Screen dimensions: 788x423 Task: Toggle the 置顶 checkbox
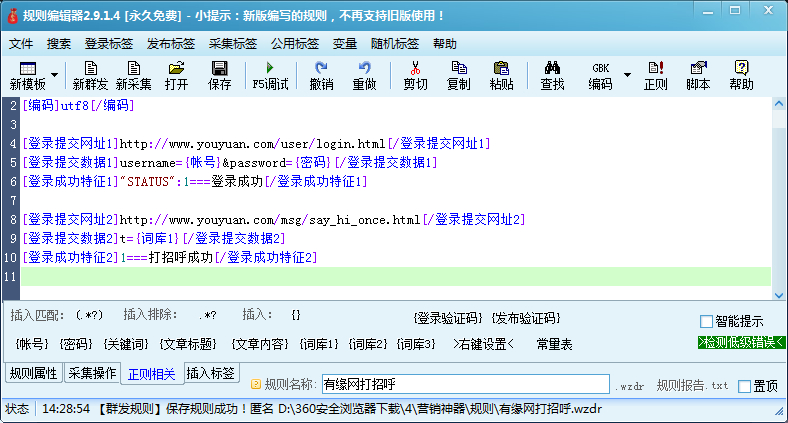[x=744, y=386]
